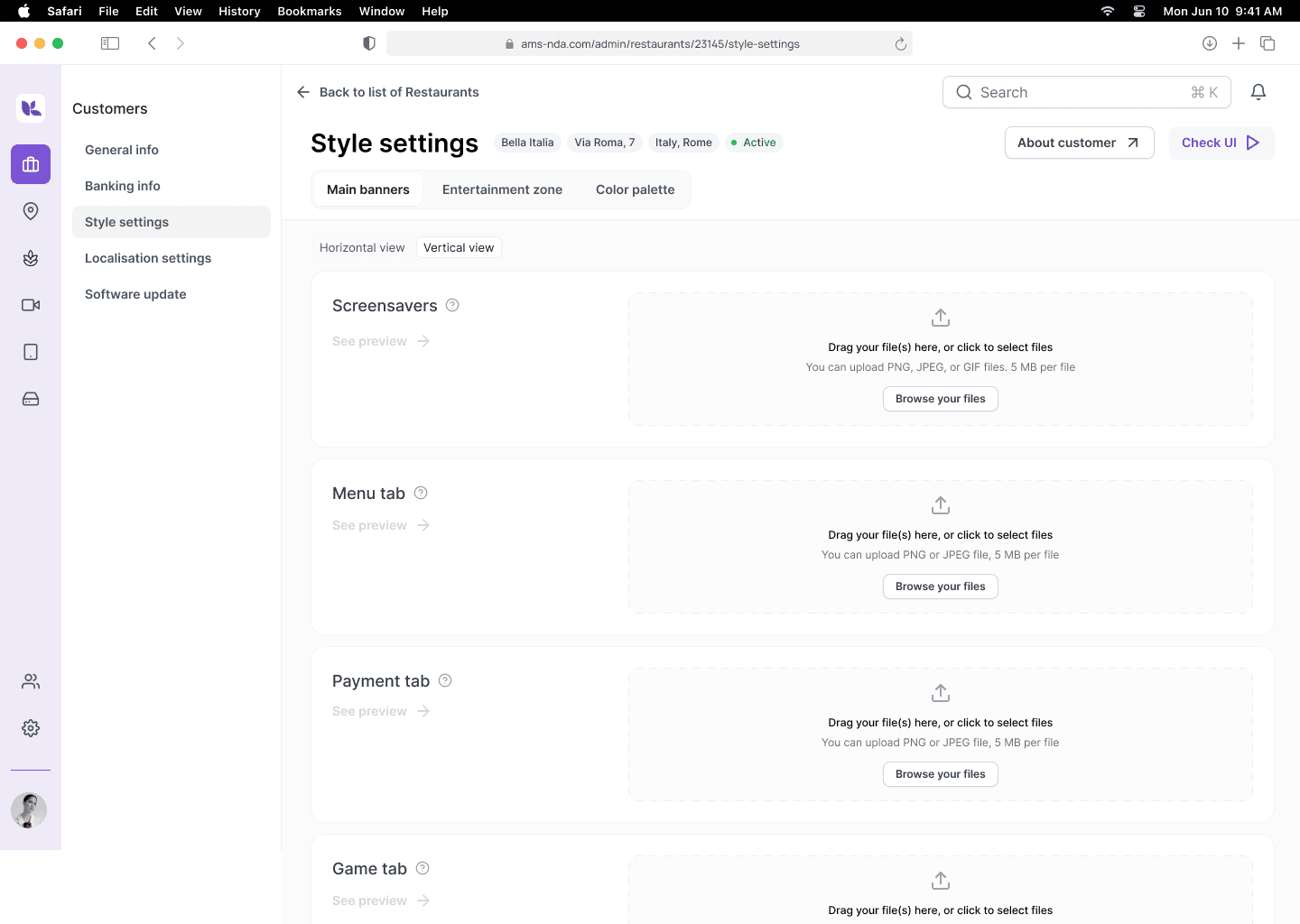Viewport: 1300px width, 924px height.
Task: Reload the page via refresh icon
Action: [900, 44]
